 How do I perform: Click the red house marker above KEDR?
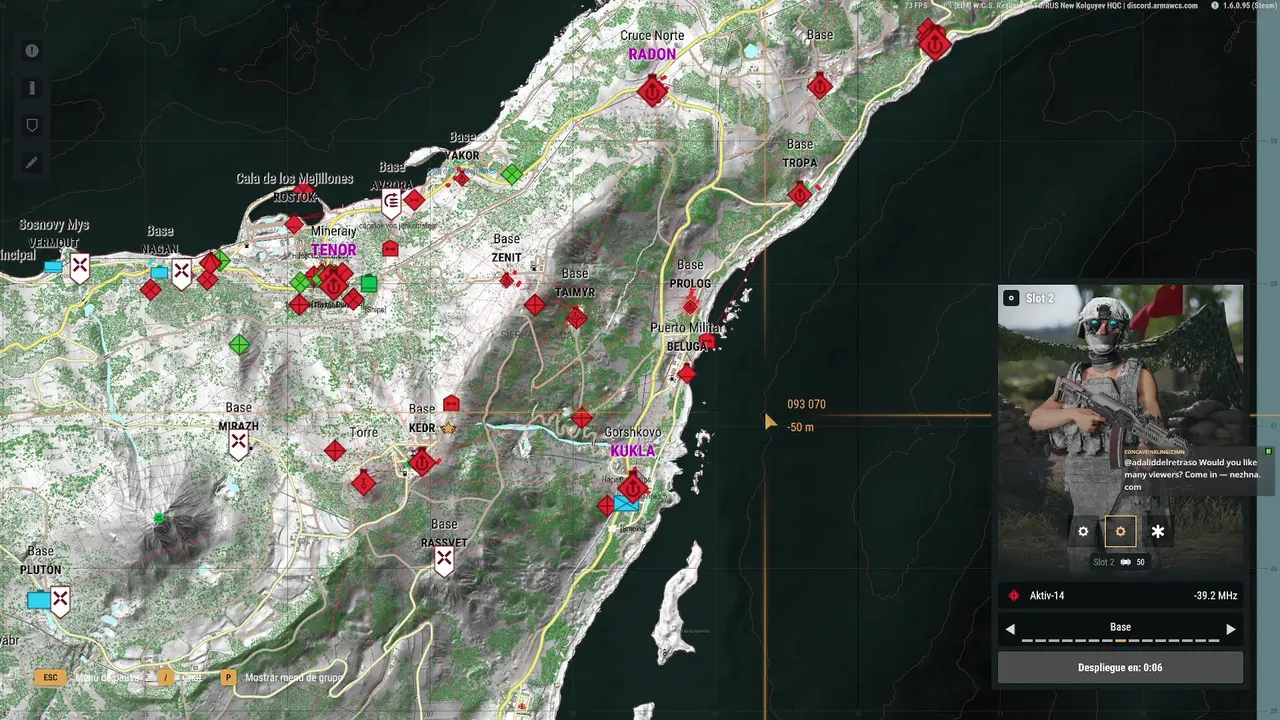click(451, 403)
